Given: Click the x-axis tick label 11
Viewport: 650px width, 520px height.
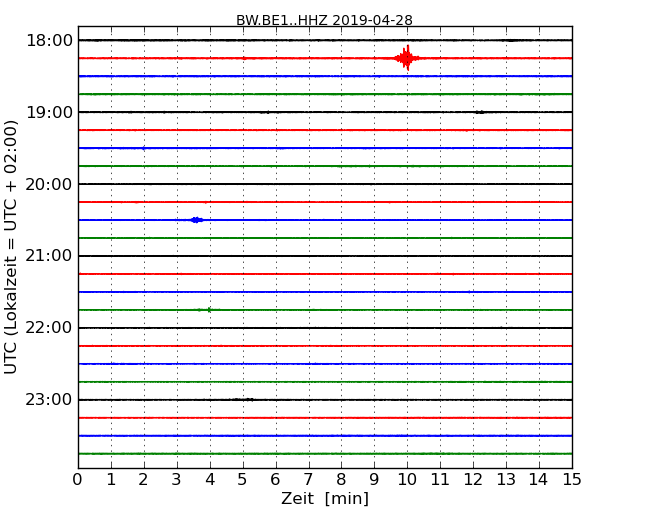Looking at the screenshot, I should (440, 480).
